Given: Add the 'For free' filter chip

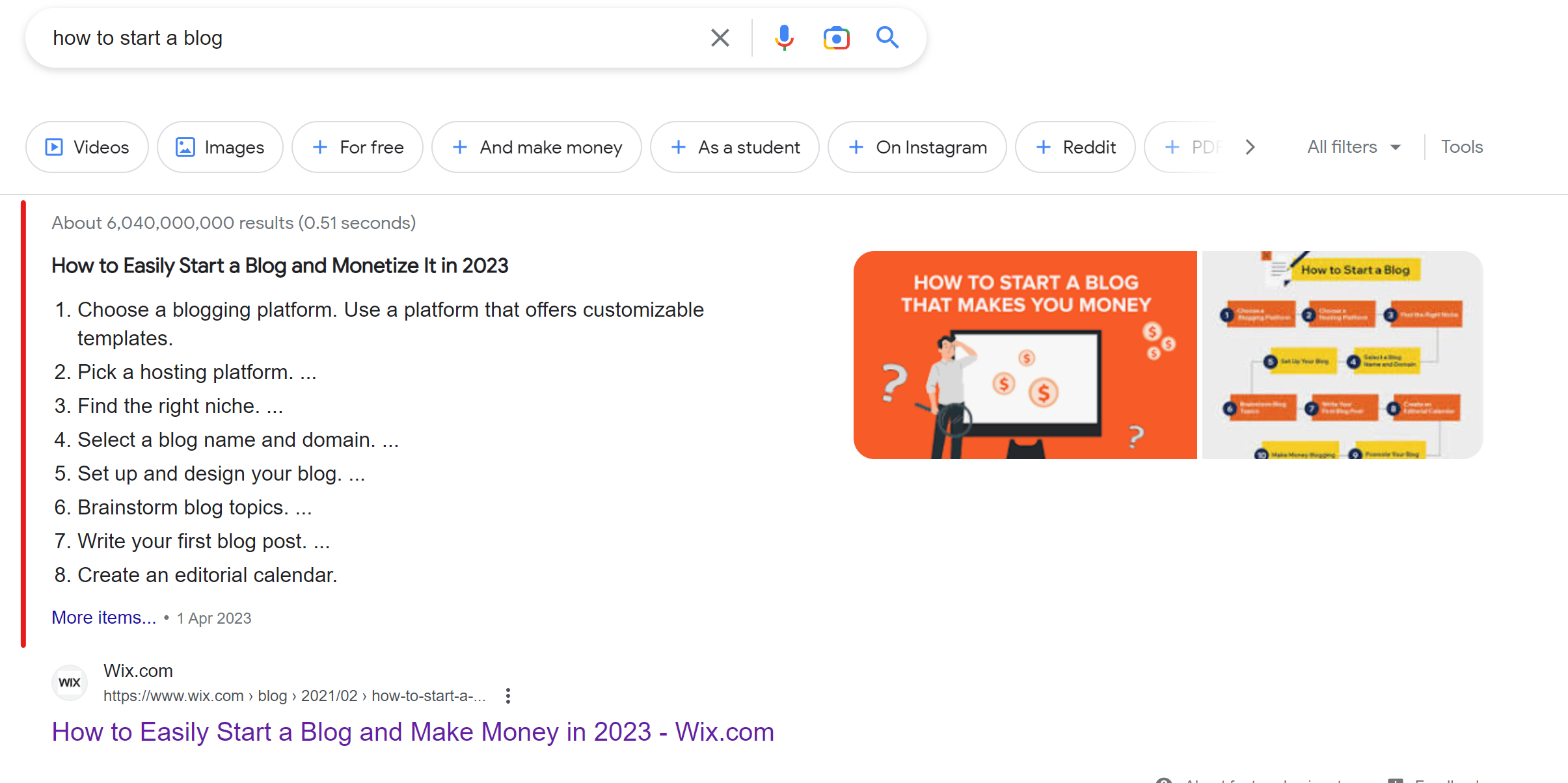Looking at the screenshot, I should 358,147.
